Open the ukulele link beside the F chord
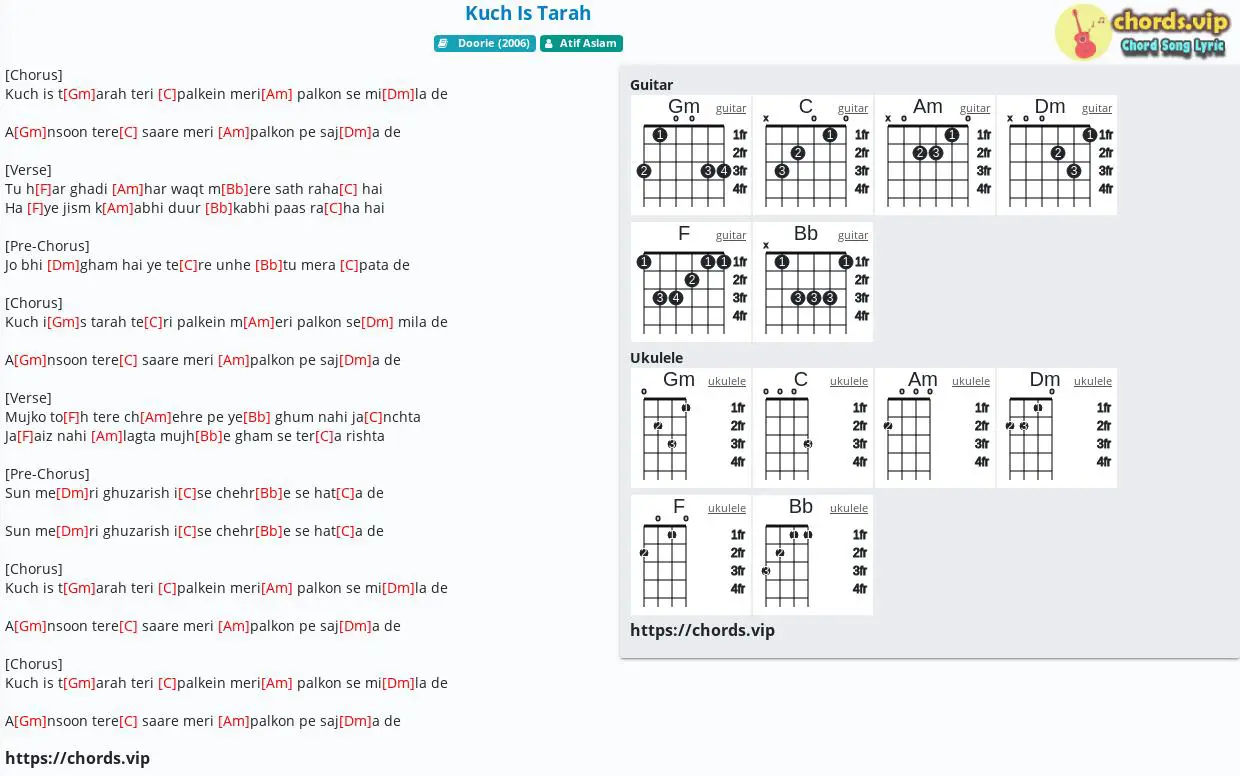The width and height of the screenshot is (1240, 776). click(x=727, y=508)
